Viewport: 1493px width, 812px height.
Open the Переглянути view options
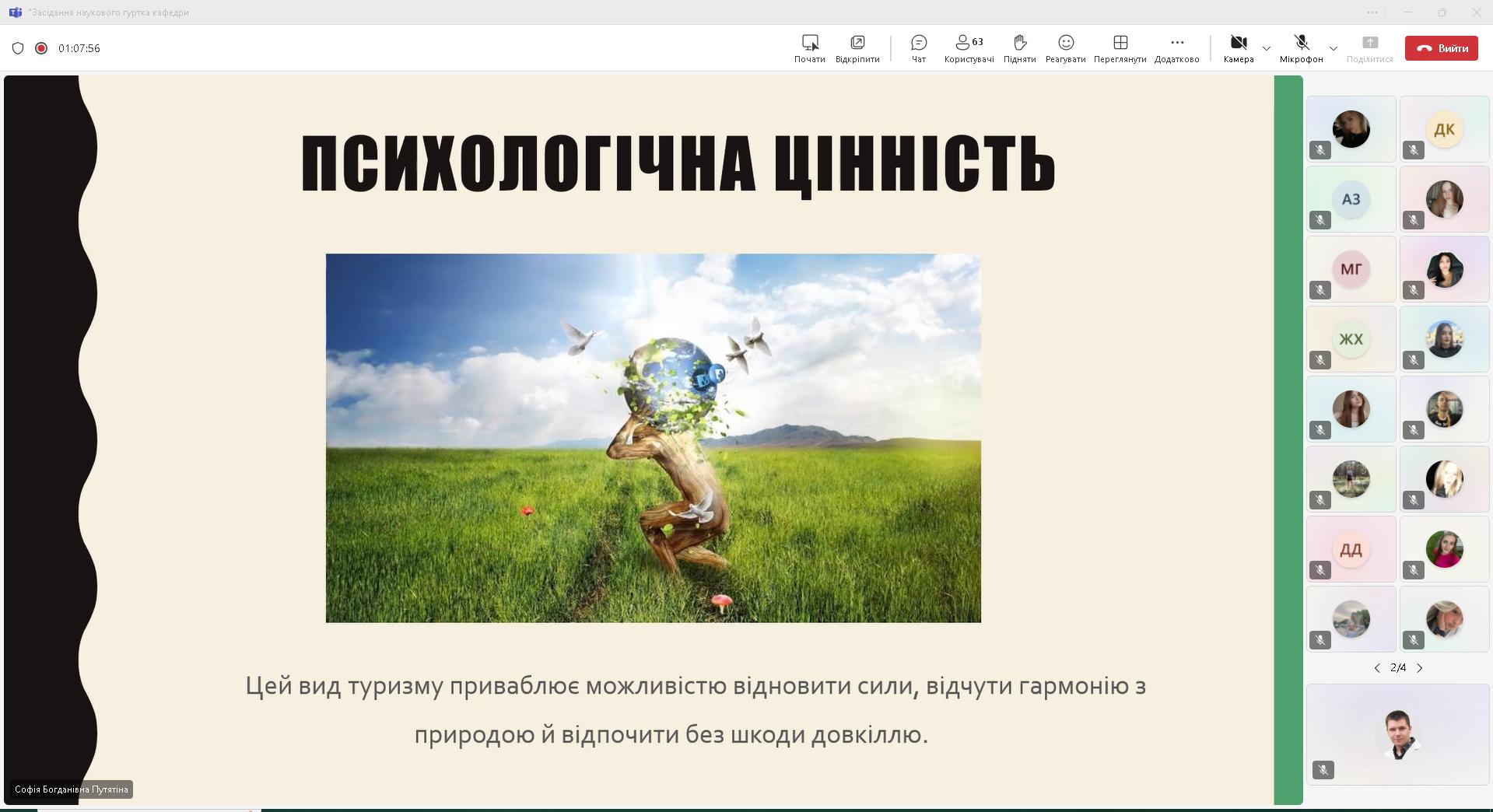click(x=1120, y=48)
